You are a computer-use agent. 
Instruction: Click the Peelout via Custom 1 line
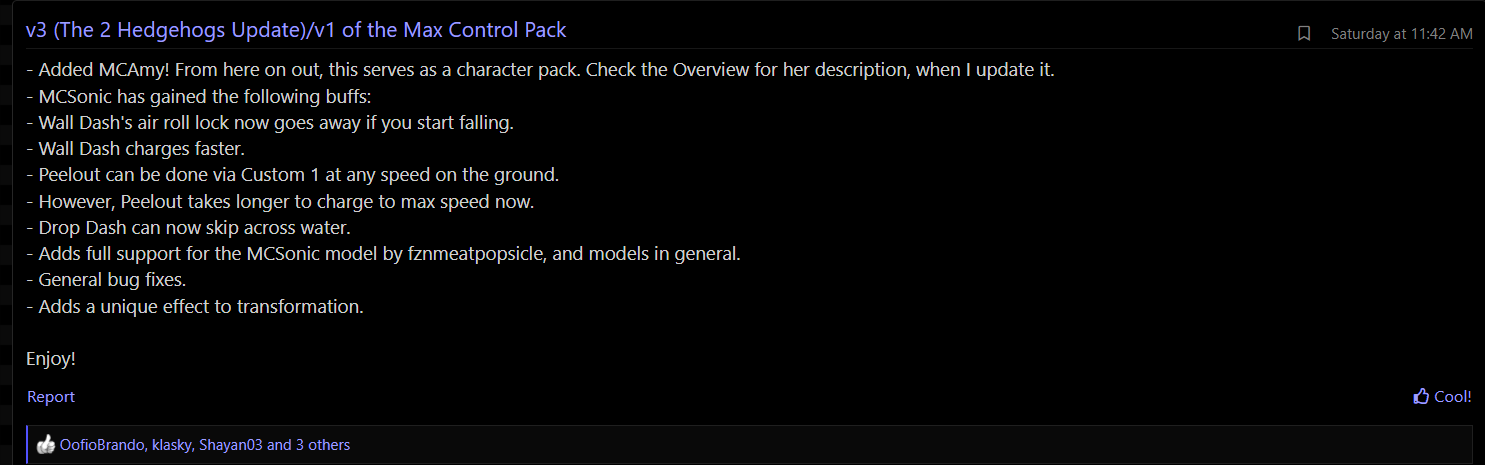pyautogui.click(x=292, y=175)
